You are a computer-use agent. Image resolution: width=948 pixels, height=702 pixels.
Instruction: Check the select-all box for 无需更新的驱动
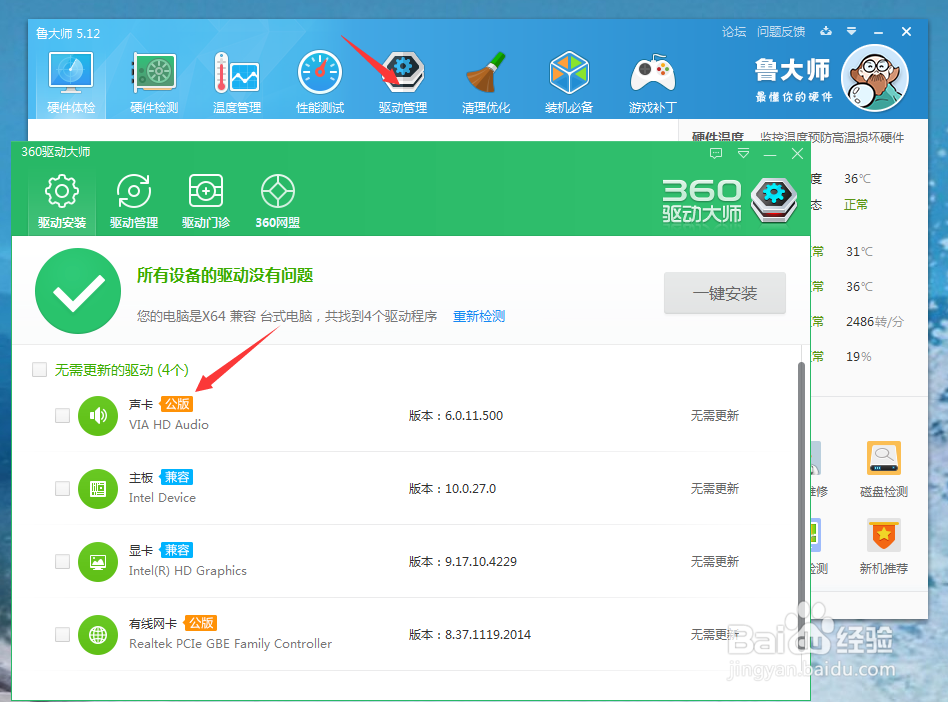click(39, 369)
